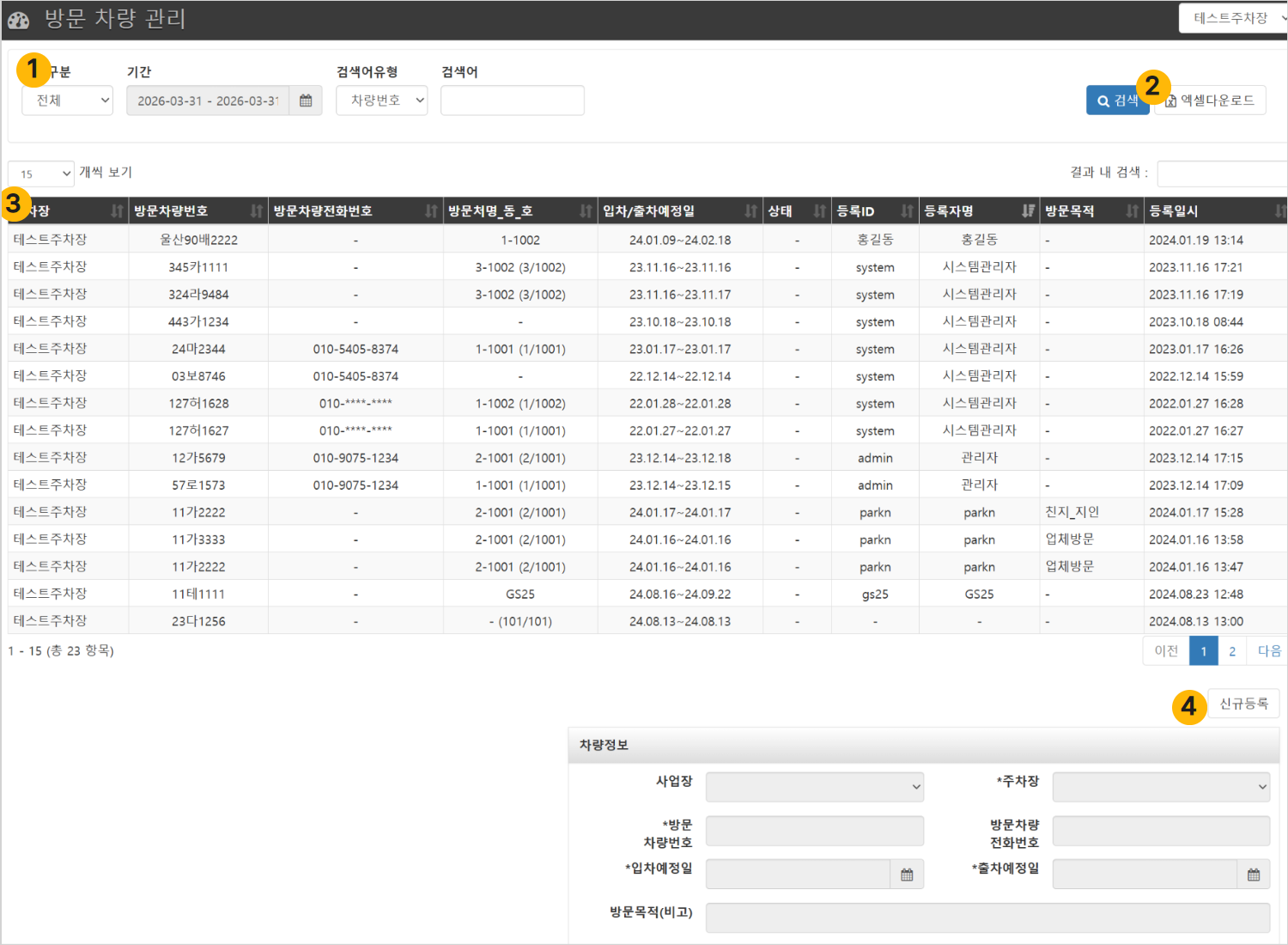
Task: Click the *방문 차량번호 input in 차량정보
Action: 815,831
